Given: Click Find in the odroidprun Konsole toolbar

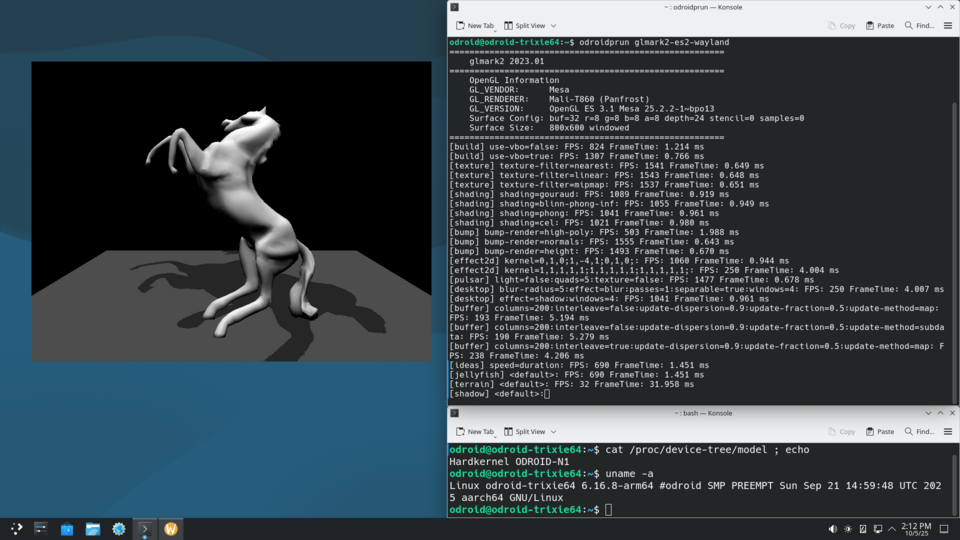Looking at the screenshot, I should tap(921, 25).
